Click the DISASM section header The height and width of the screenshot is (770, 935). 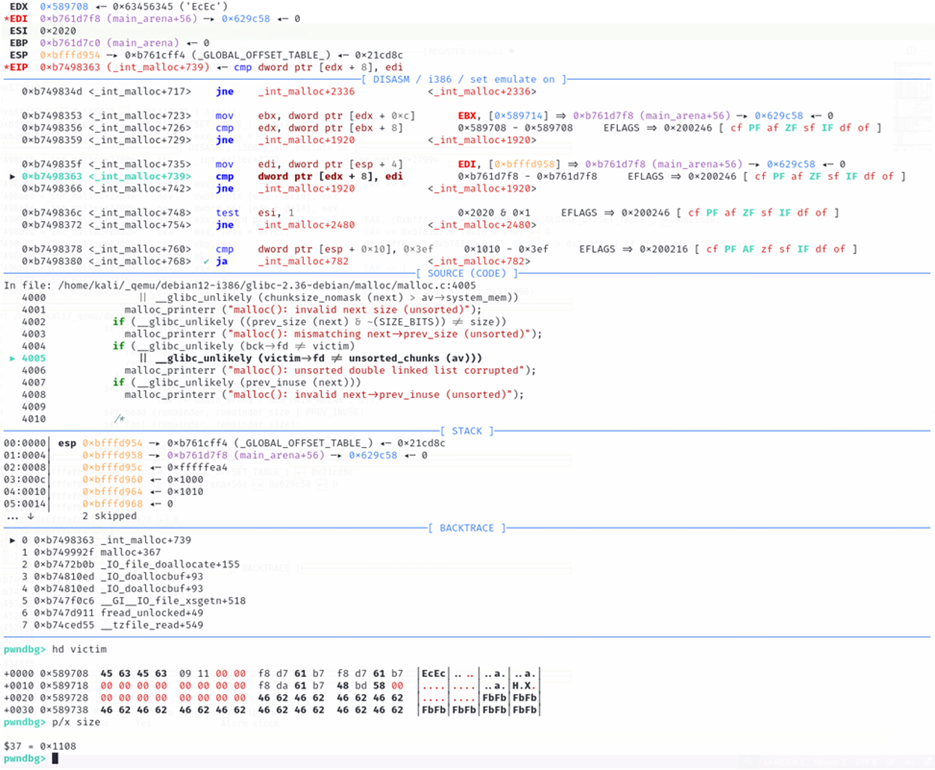click(463, 79)
